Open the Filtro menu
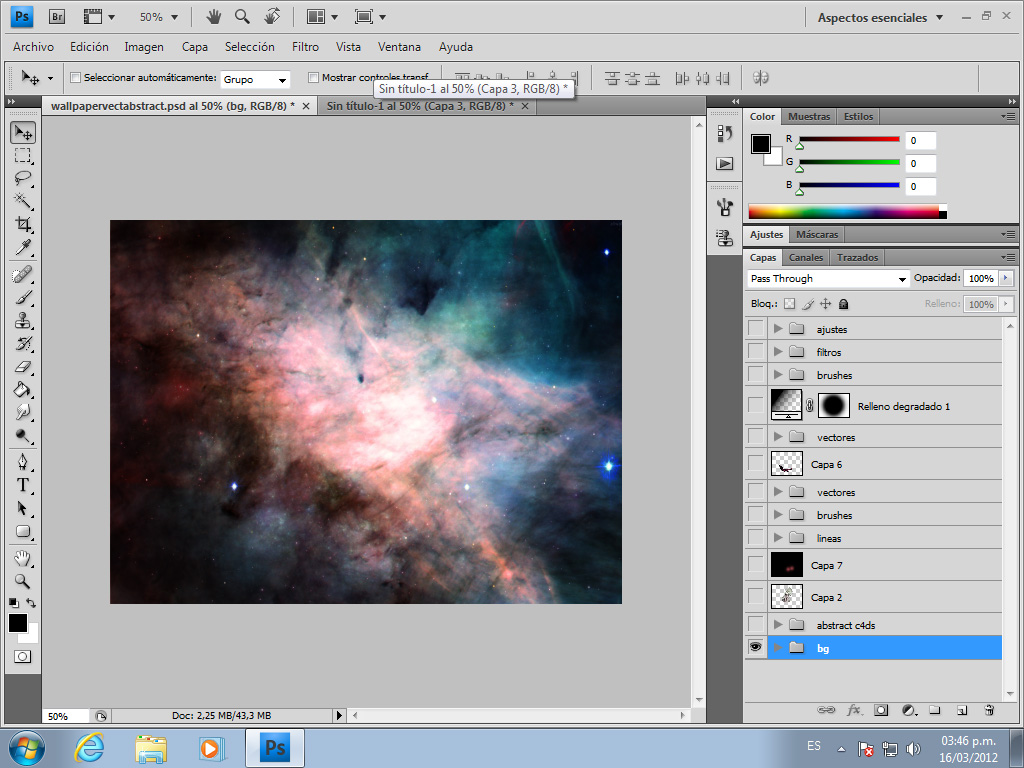The image size is (1024, 768). (x=305, y=47)
